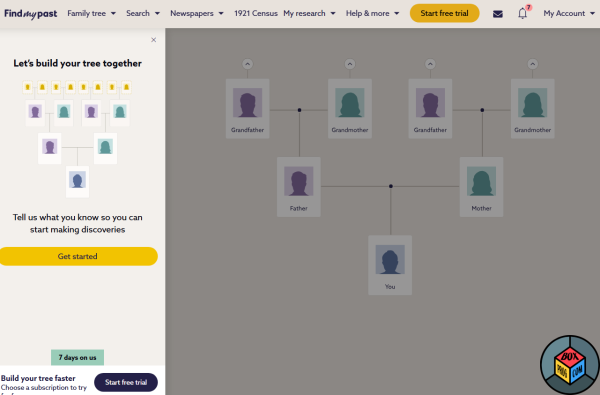Click the Build your tree faster heading
Image resolution: width=600 pixels, height=395 pixels.
(38, 378)
